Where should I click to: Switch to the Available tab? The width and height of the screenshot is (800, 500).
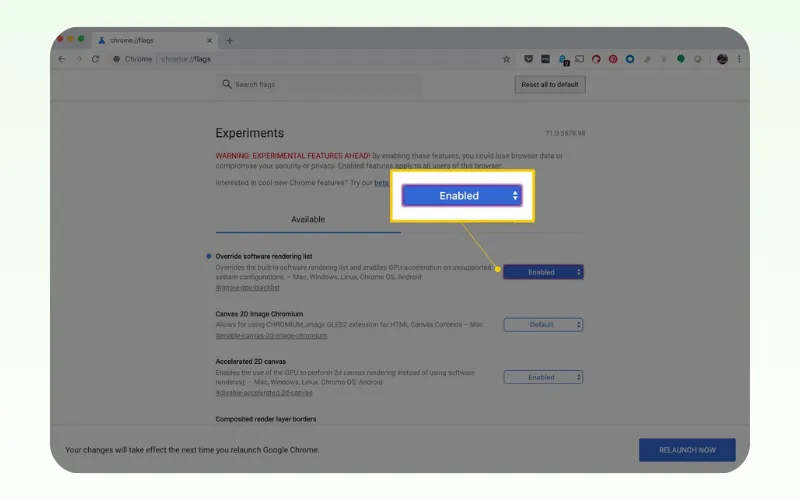[x=308, y=219]
